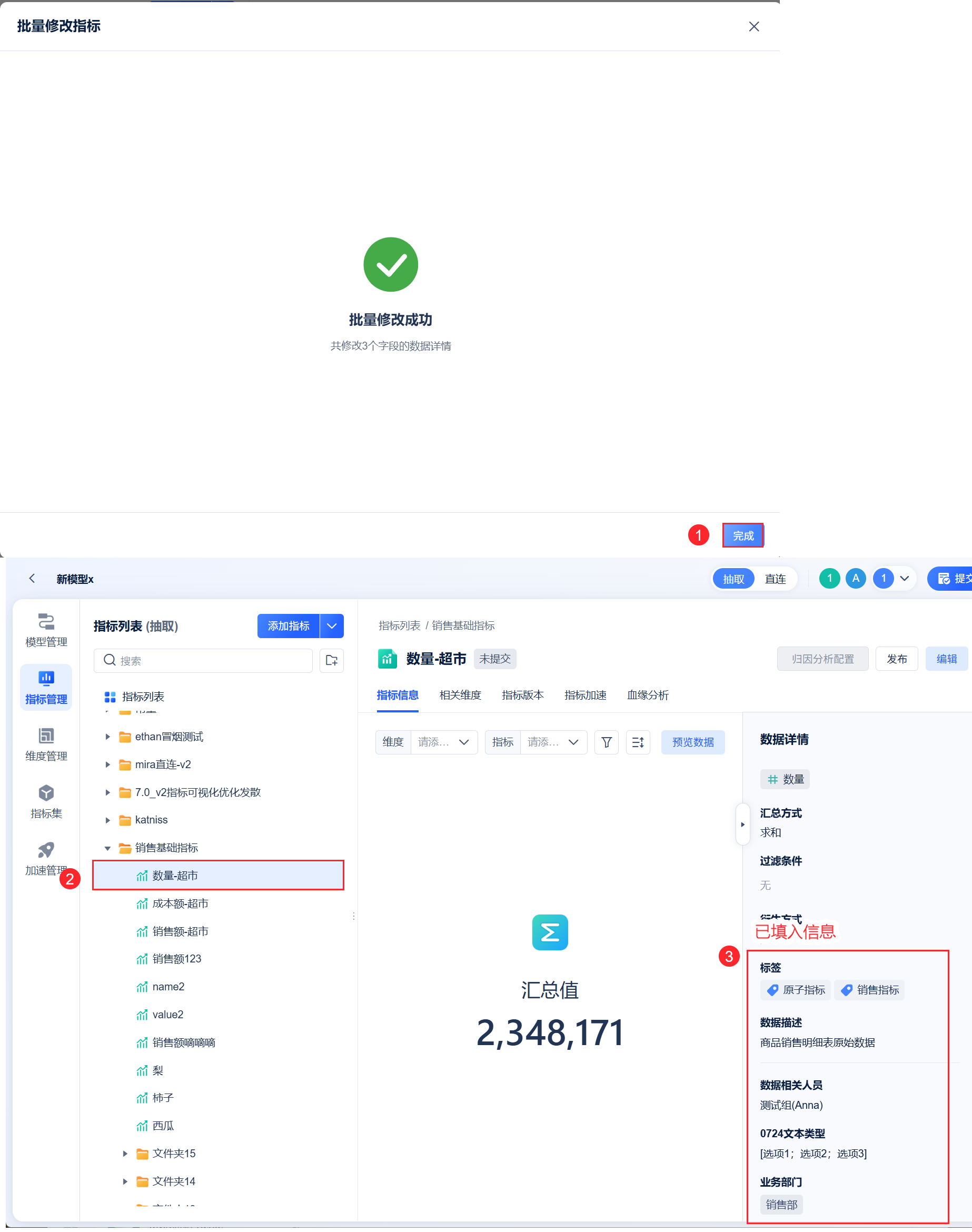Open 指标管理 in the sidebar
Image resolution: width=972 pixels, height=1232 pixels.
coord(46,688)
